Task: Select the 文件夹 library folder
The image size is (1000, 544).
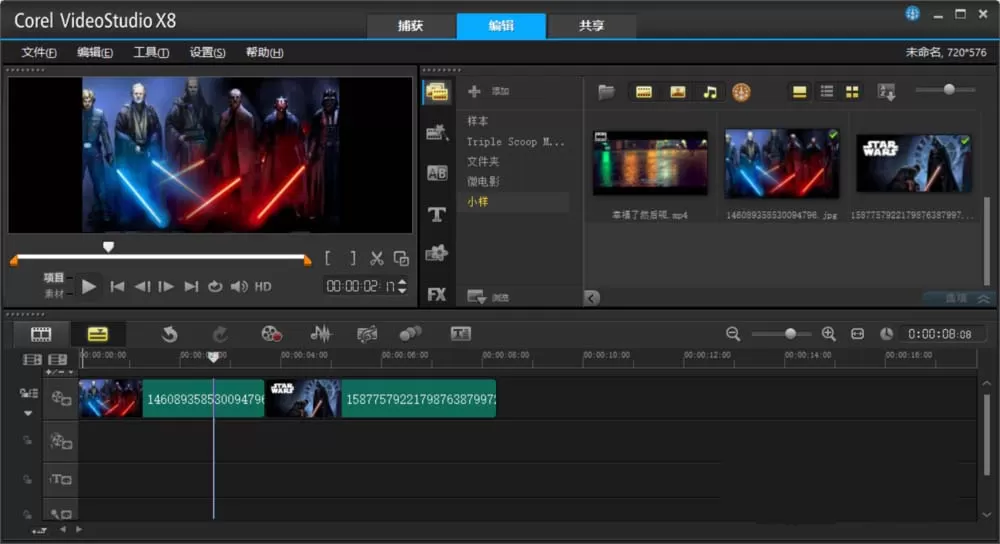Action: [483, 161]
